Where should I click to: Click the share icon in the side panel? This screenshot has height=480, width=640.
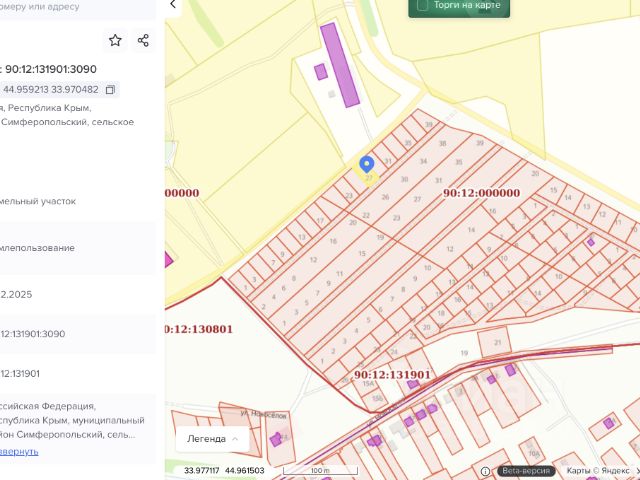click(143, 40)
